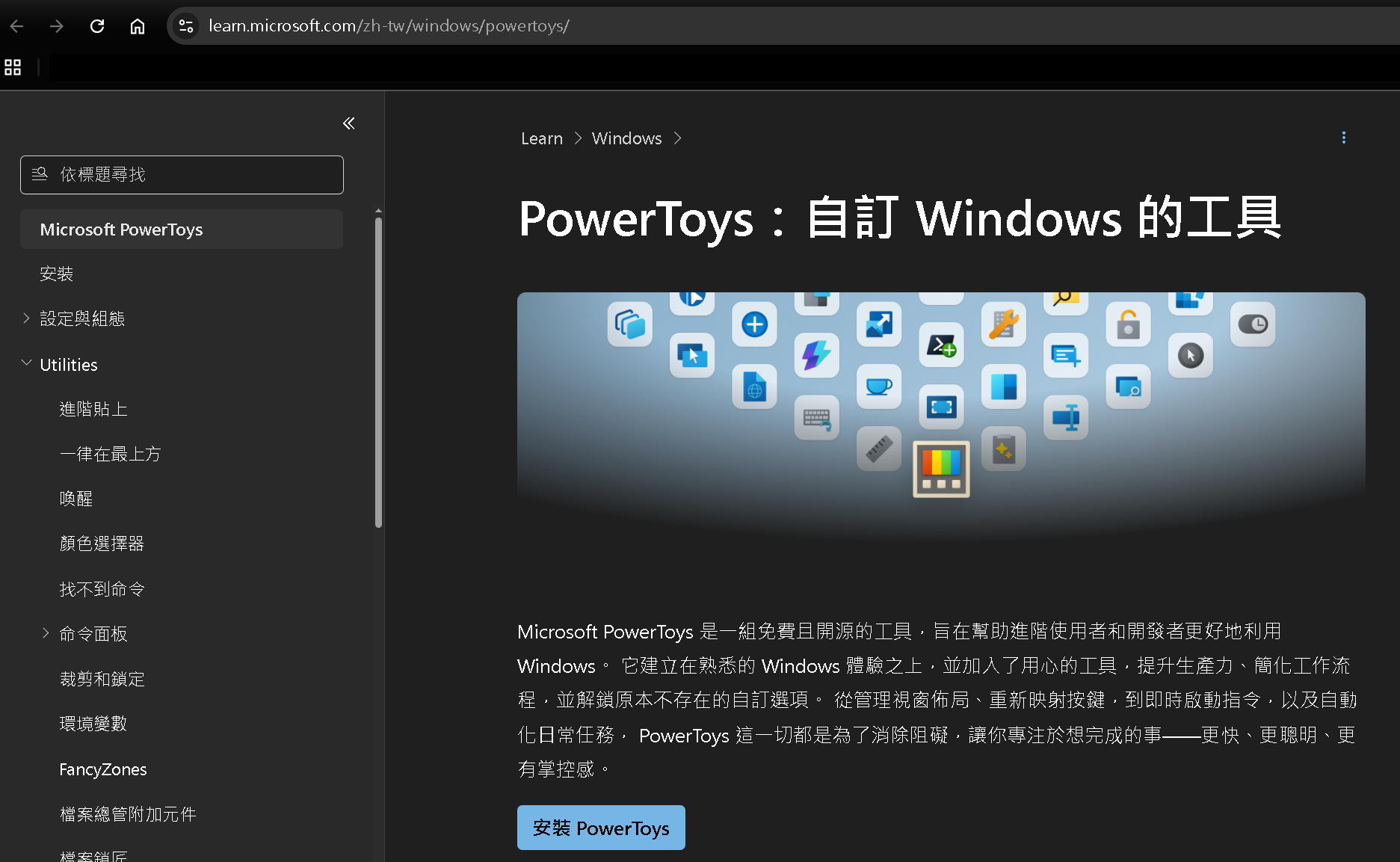This screenshot has height=862, width=1400.
Task: Click the sidebar vertical scrollbar
Action: [378, 372]
